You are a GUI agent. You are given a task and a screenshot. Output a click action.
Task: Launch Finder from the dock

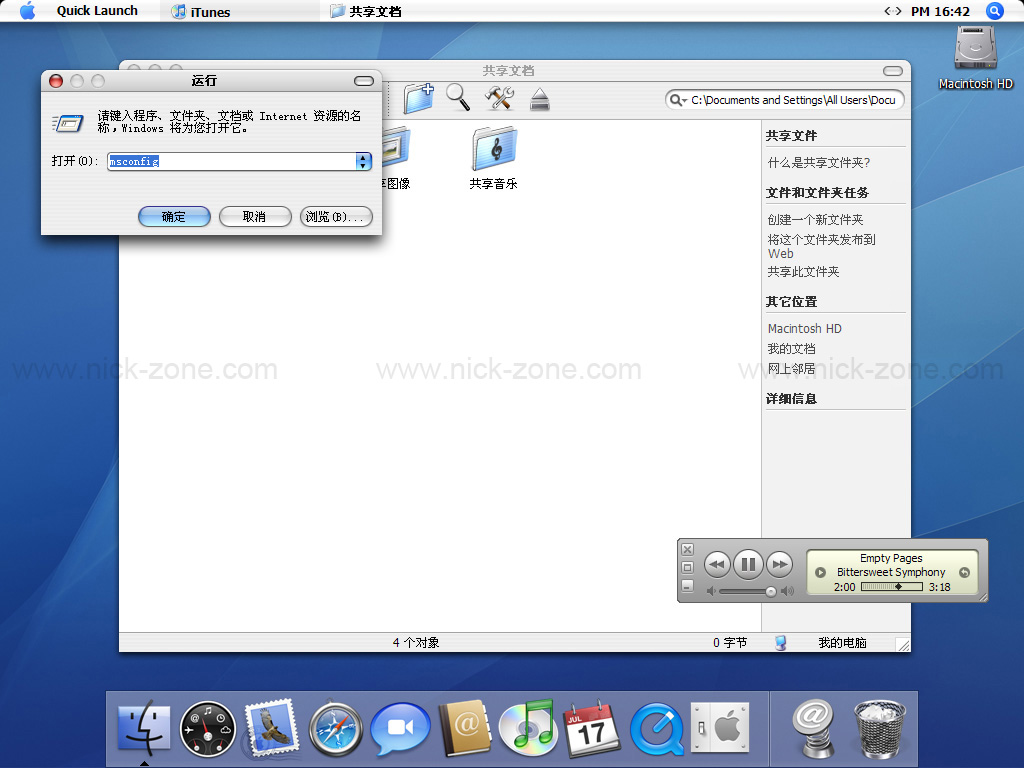point(144,728)
